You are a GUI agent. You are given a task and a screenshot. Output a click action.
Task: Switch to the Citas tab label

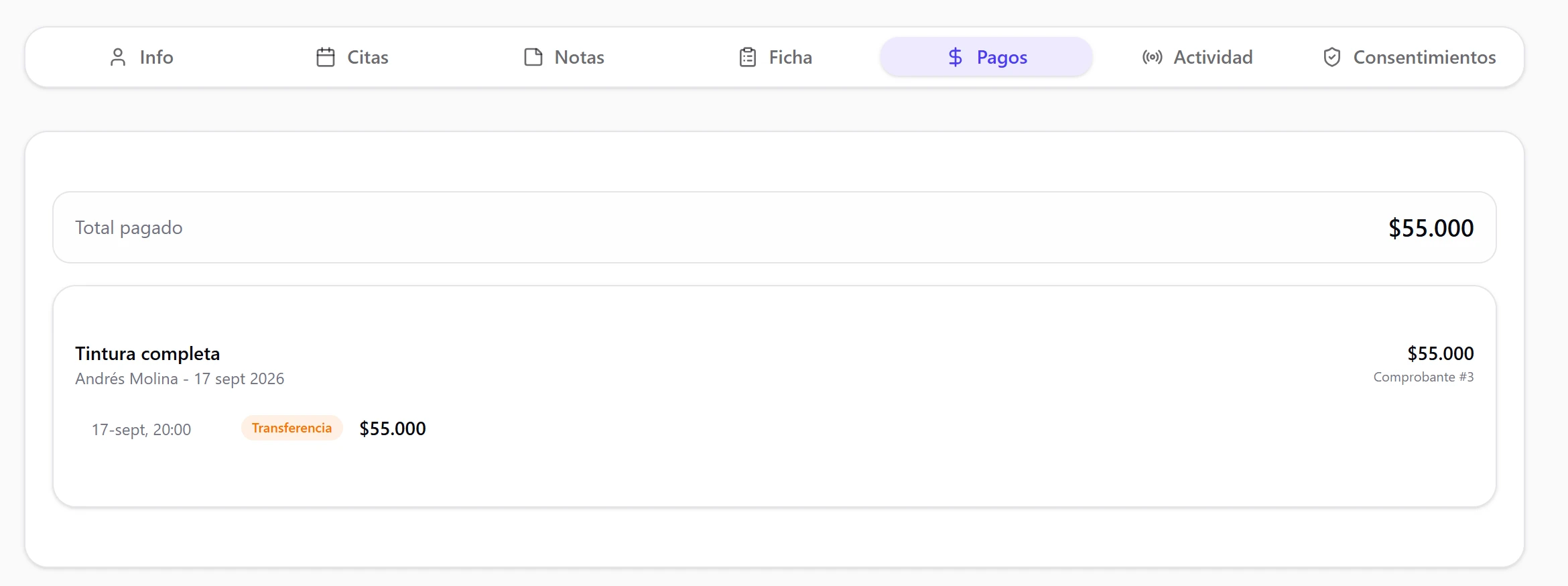(368, 57)
